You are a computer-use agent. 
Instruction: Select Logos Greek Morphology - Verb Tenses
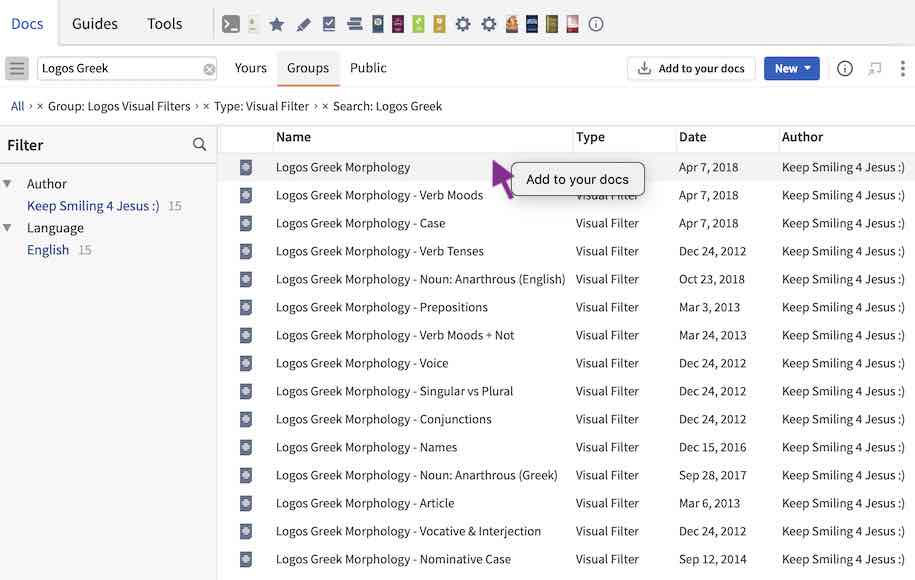[380, 251]
